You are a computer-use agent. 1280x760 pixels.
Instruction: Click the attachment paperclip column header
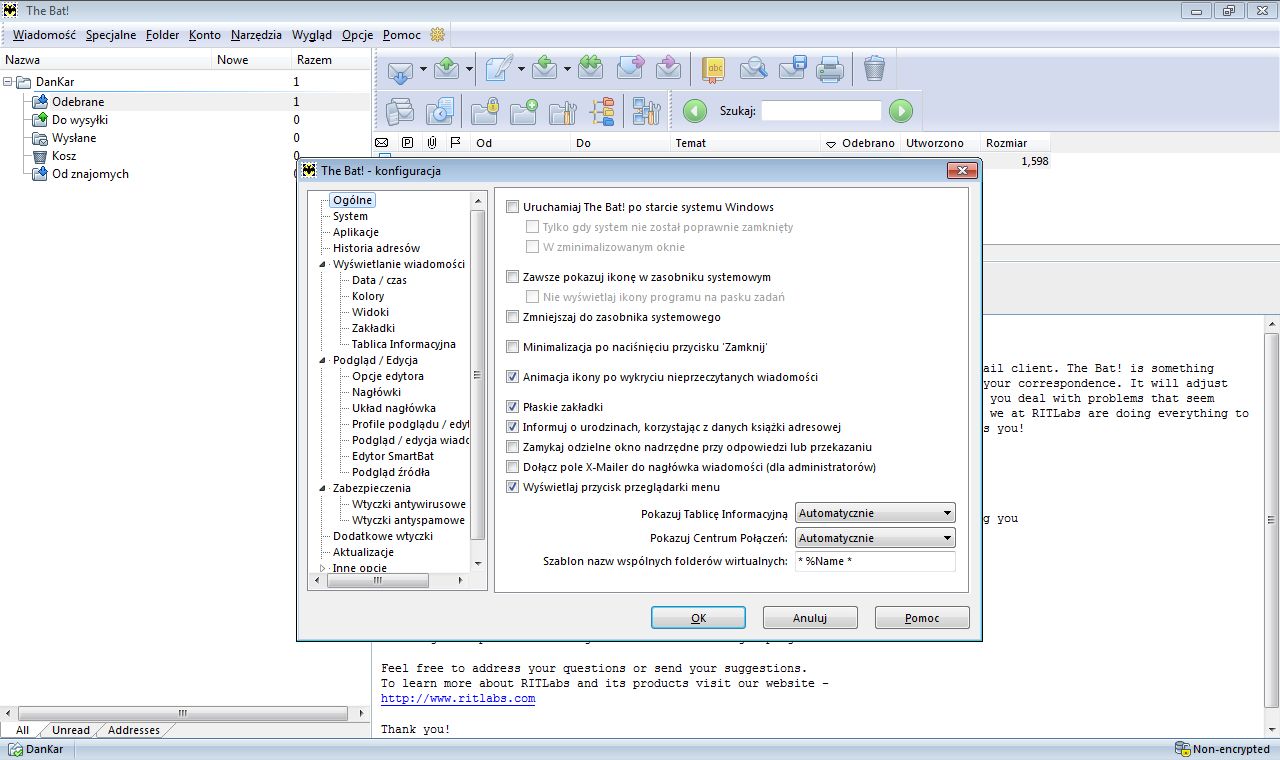(x=432, y=143)
